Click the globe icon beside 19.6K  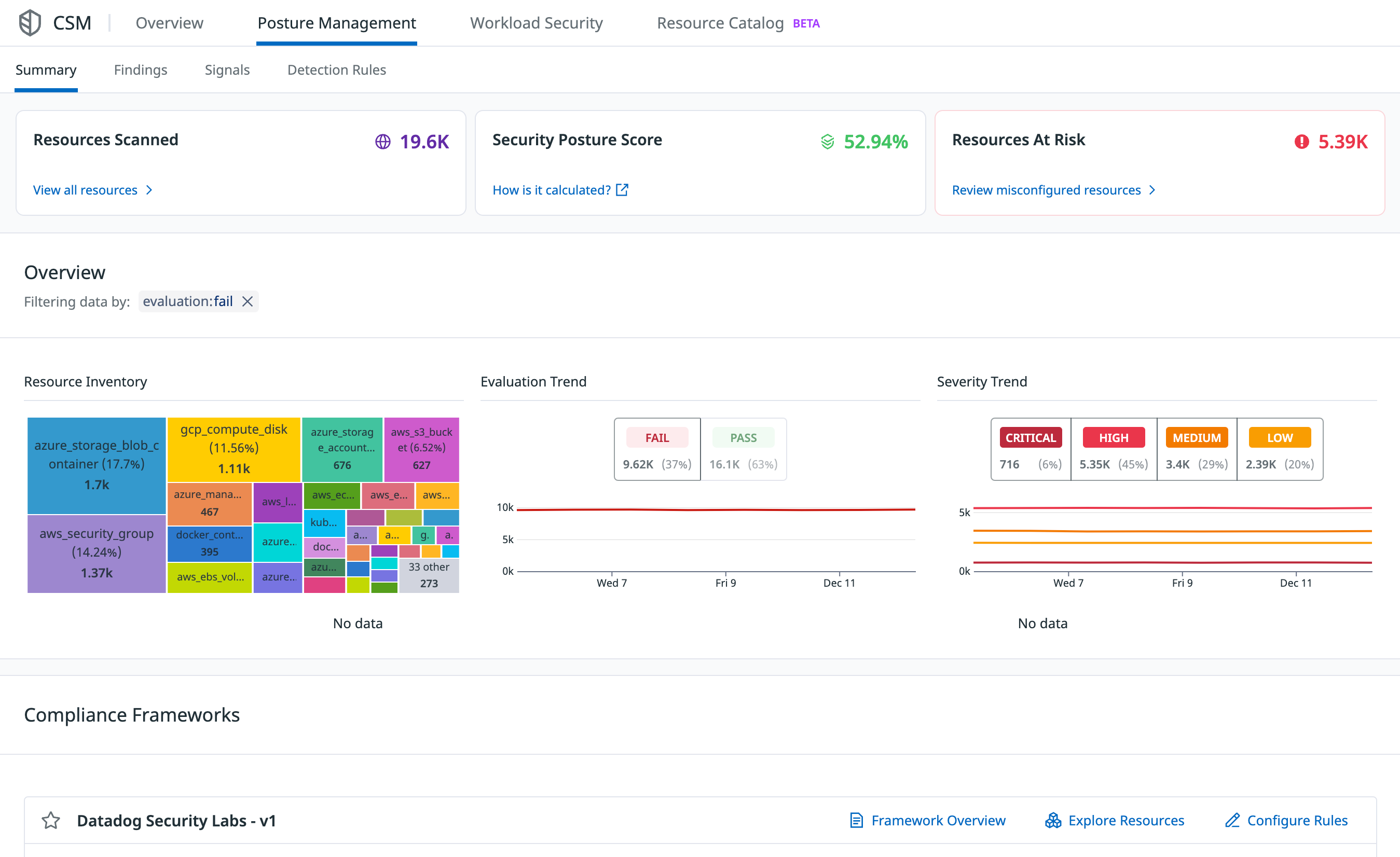(382, 142)
